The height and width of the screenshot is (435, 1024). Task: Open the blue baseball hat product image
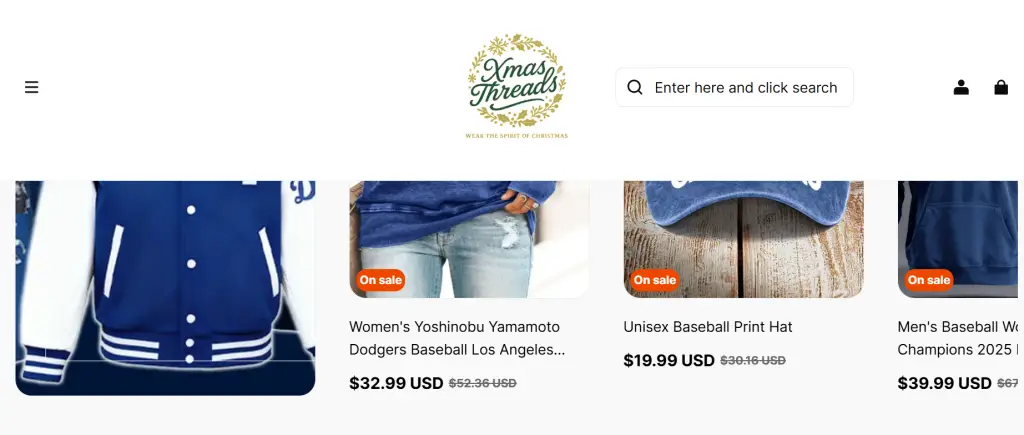tap(743, 239)
